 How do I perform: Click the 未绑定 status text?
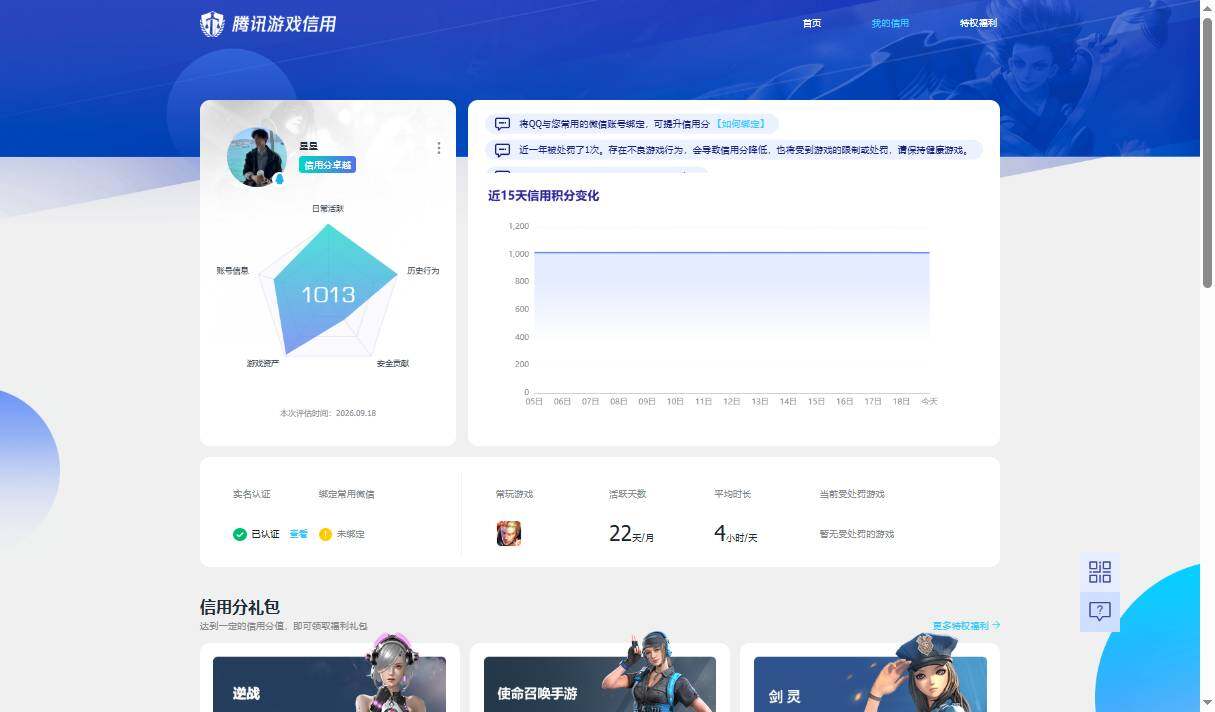click(351, 534)
